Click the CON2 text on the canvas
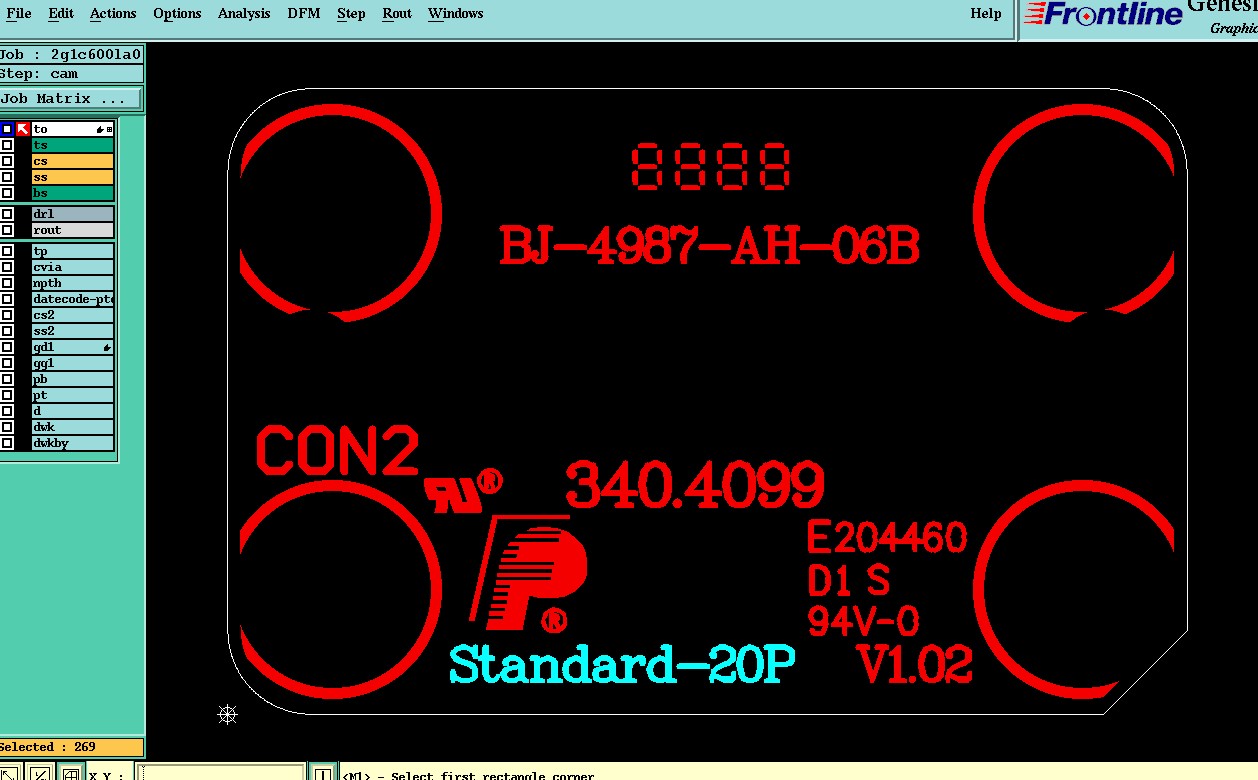This screenshot has height=780, width=1258. pos(337,451)
